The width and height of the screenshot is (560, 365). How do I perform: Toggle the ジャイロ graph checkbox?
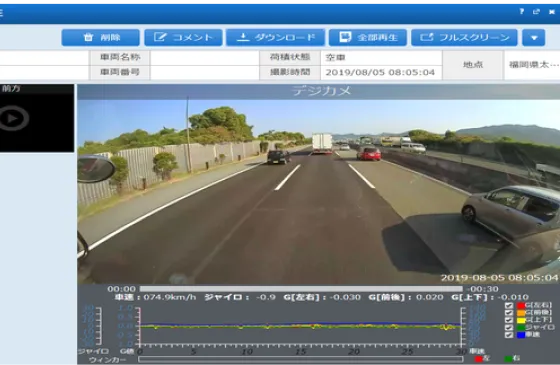click(x=509, y=328)
